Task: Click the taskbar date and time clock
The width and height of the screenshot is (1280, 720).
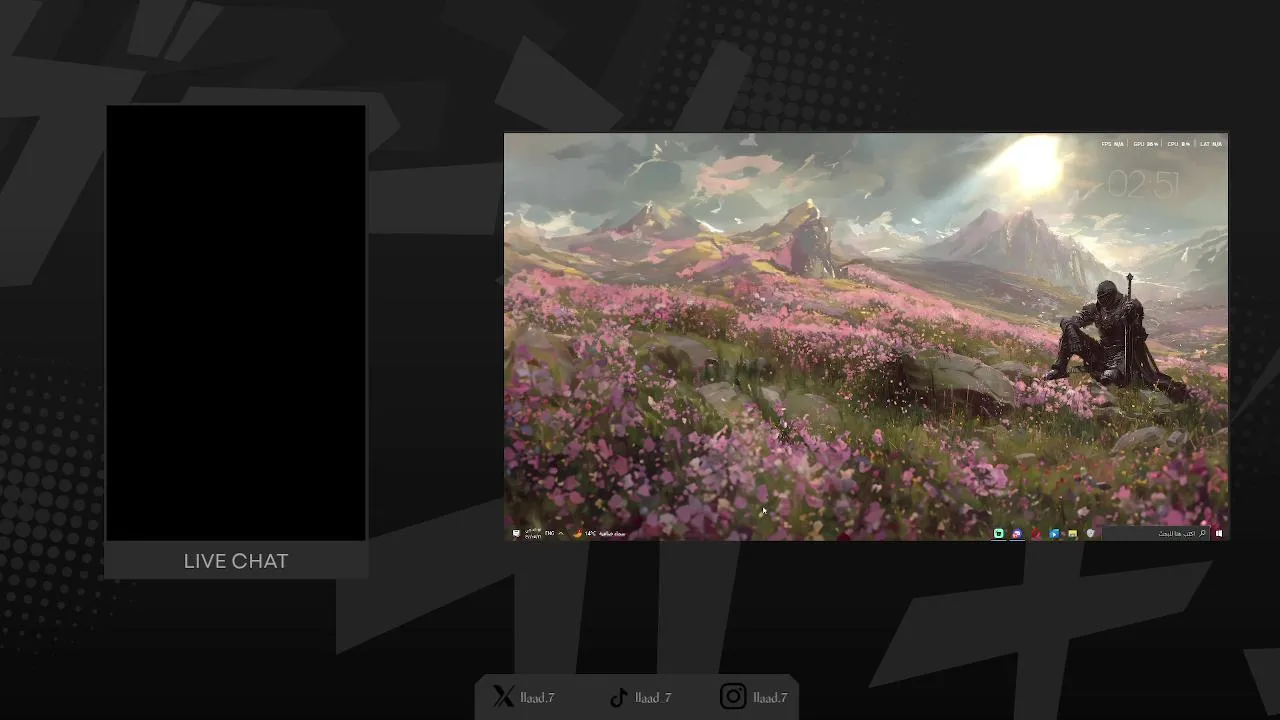Action: point(533,534)
